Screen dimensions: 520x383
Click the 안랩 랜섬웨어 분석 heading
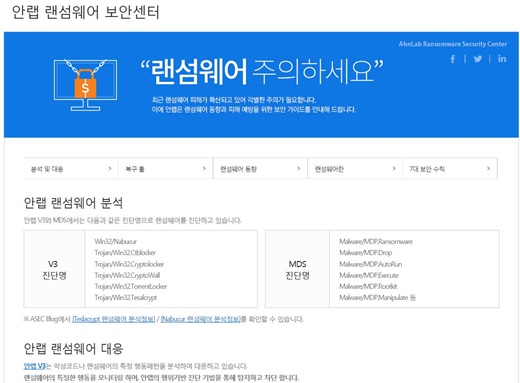point(73,203)
